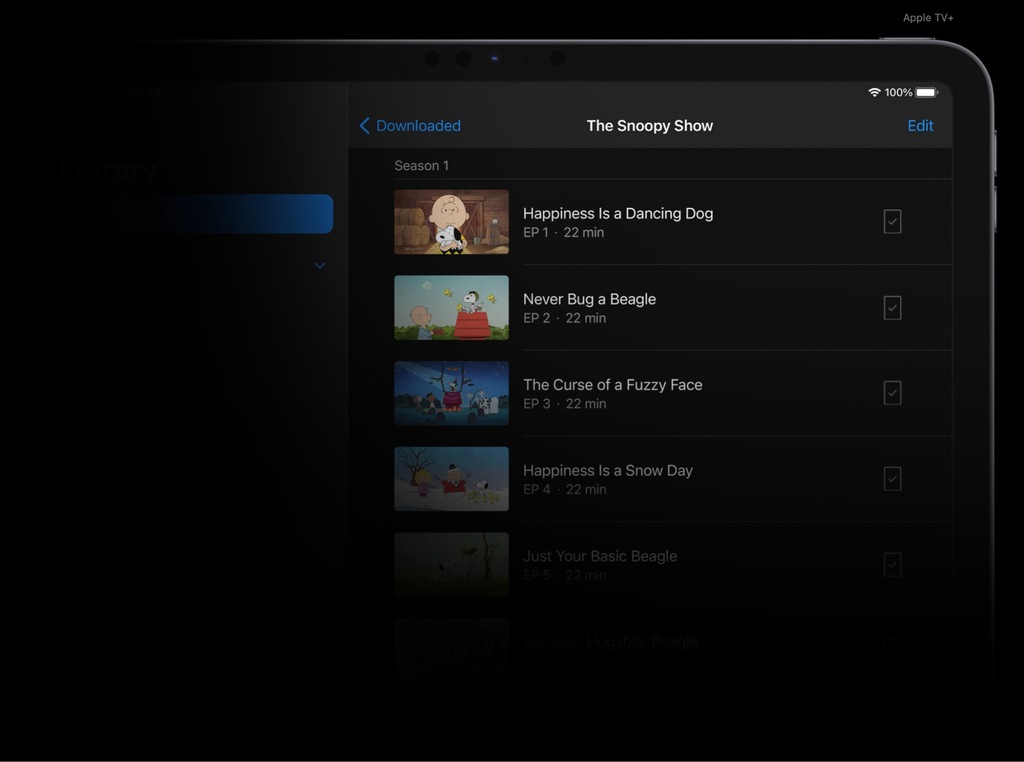Click the EP 2 · 22 min label
Viewport: 1024px width, 762px height.
[x=564, y=318]
